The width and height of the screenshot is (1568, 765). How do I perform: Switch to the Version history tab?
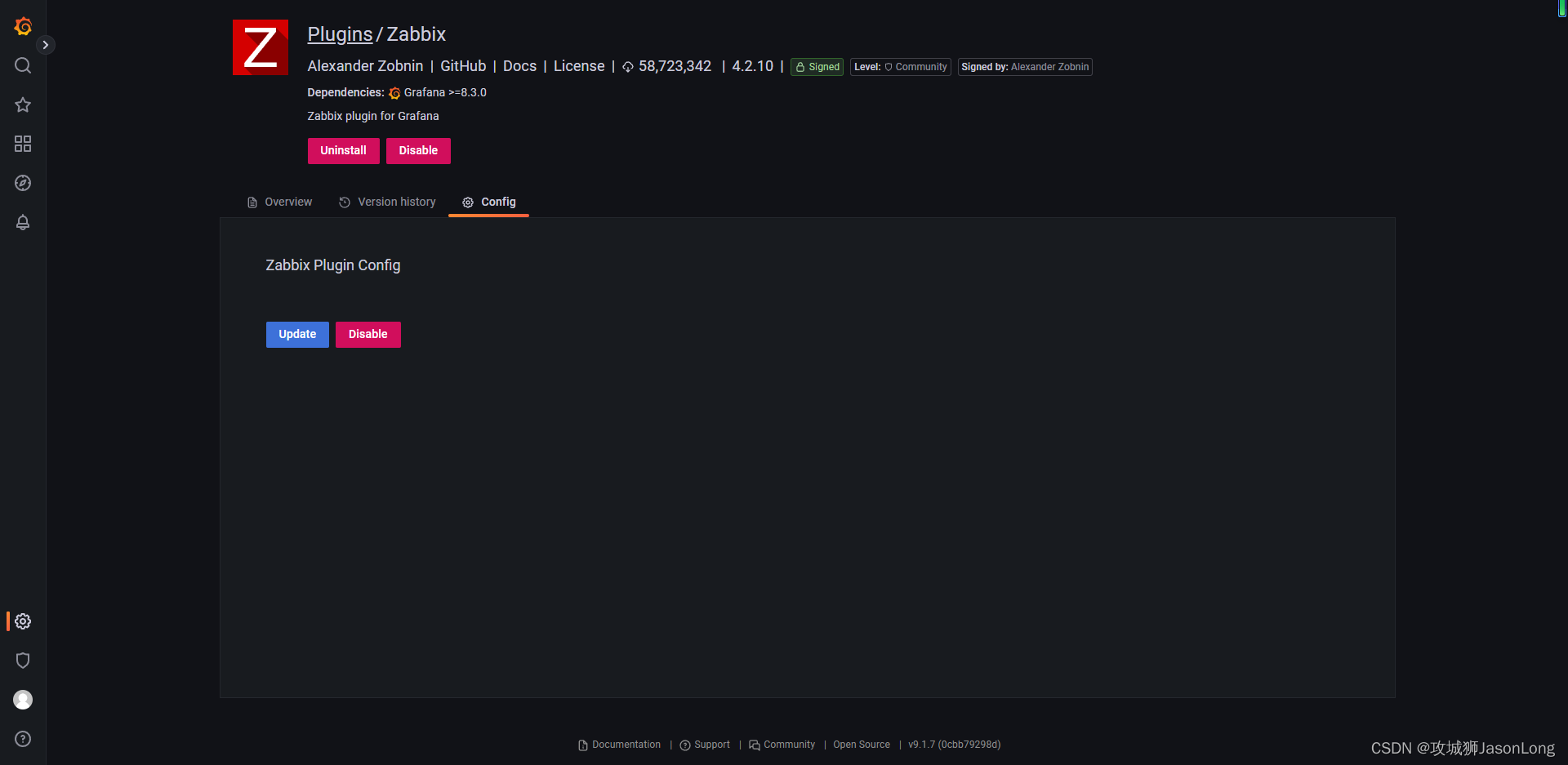[387, 202]
